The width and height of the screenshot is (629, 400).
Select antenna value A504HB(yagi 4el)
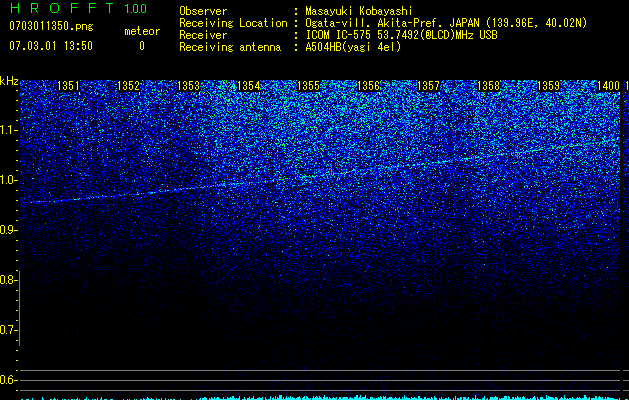[353, 47]
